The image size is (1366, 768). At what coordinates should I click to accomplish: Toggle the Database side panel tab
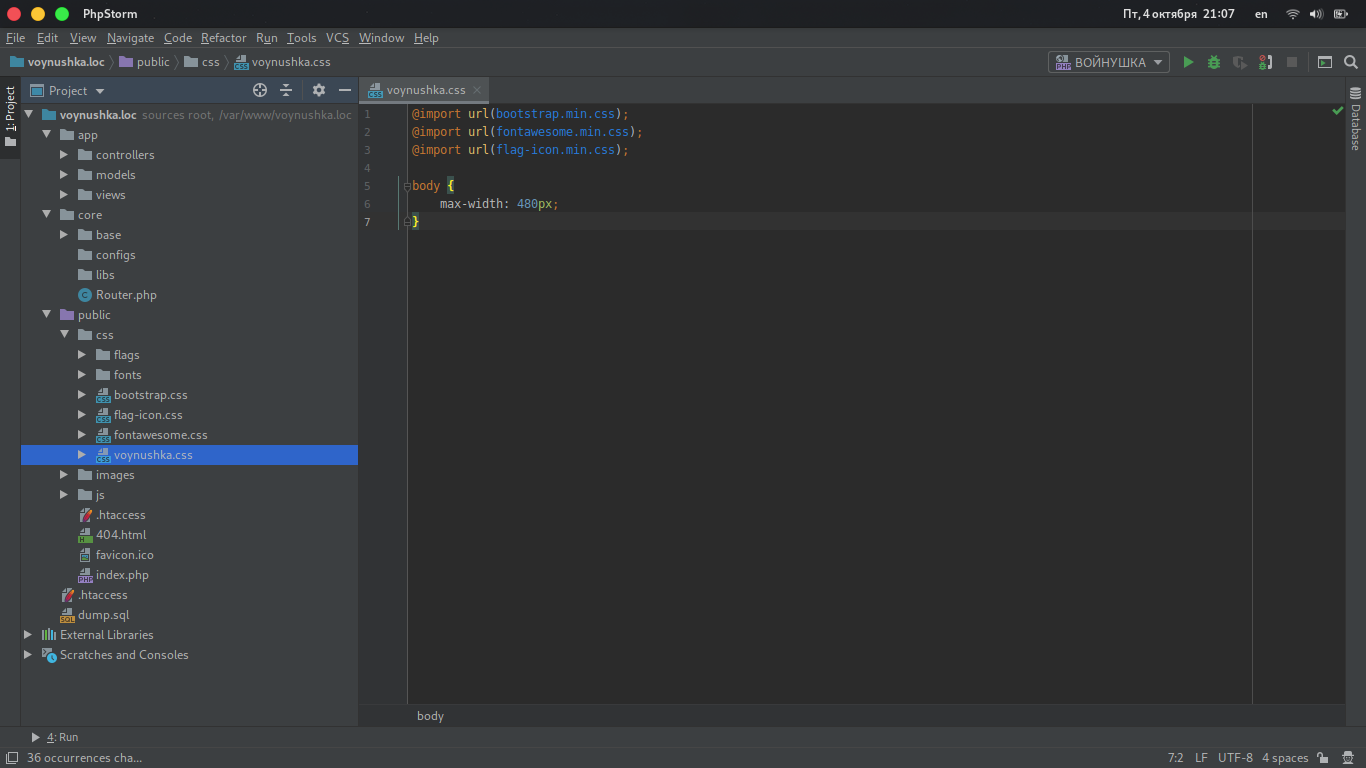coord(1356,120)
